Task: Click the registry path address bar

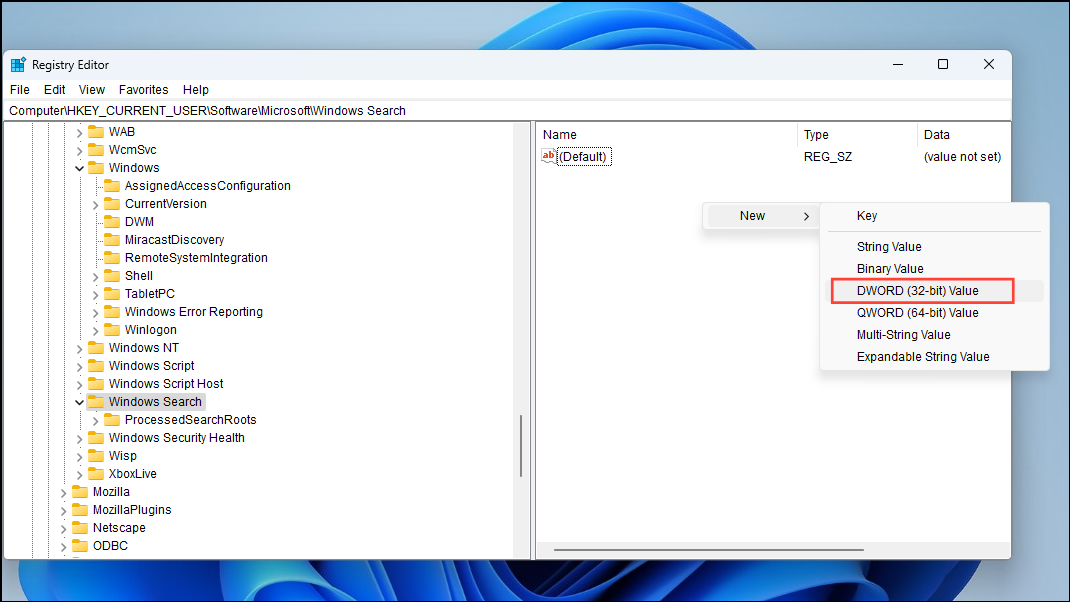Action: tap(508, 111)
